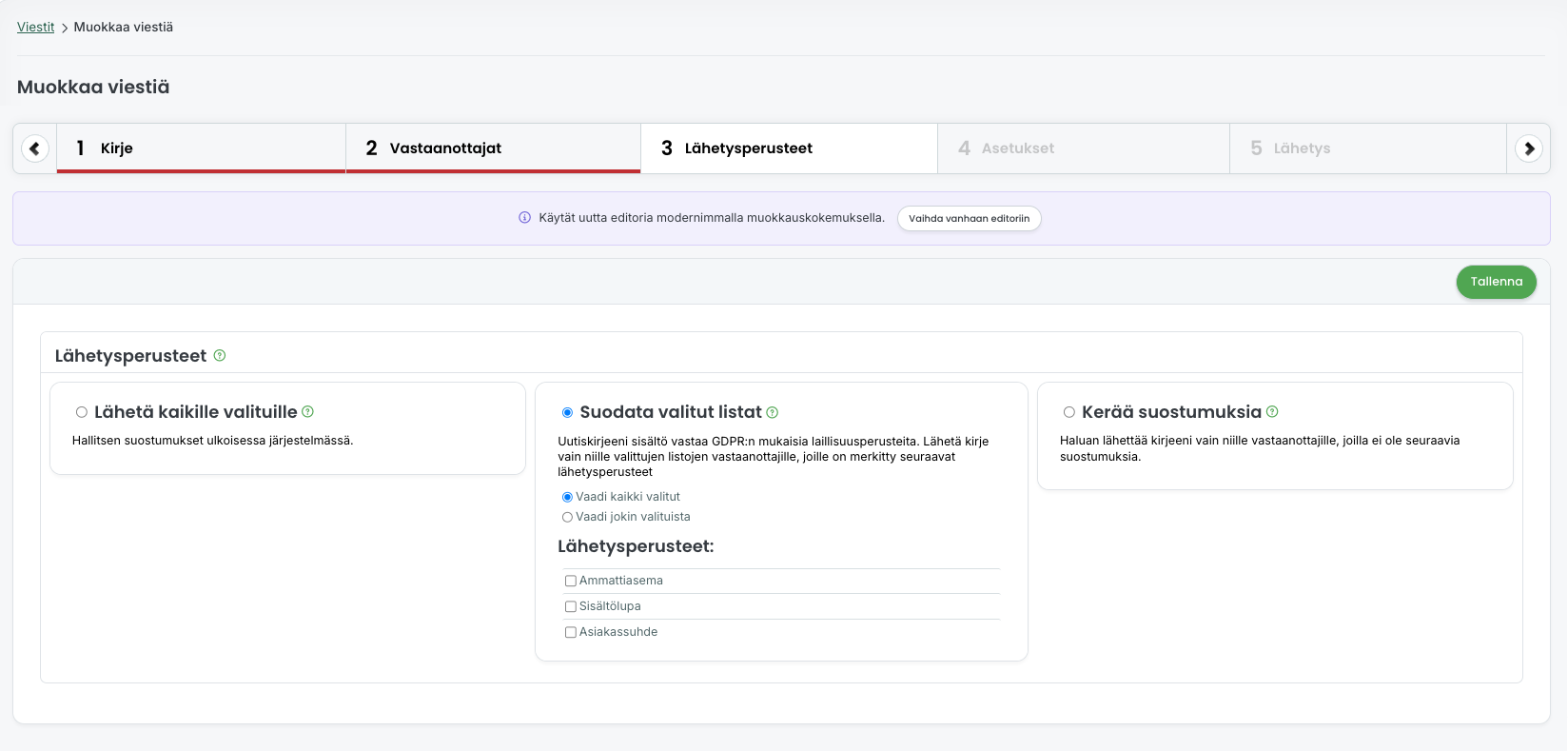Click the bold Lähetysperusteet: list heading
The height and width of the screenshot is (751, 1568).
point(636,546)
